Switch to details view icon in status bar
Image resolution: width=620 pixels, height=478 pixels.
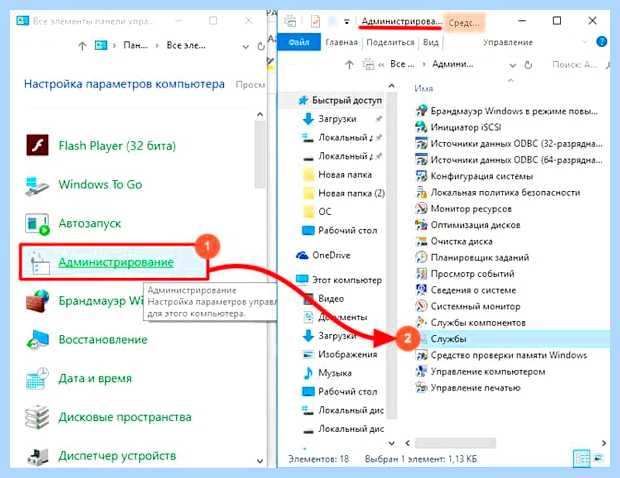(582, 459)
